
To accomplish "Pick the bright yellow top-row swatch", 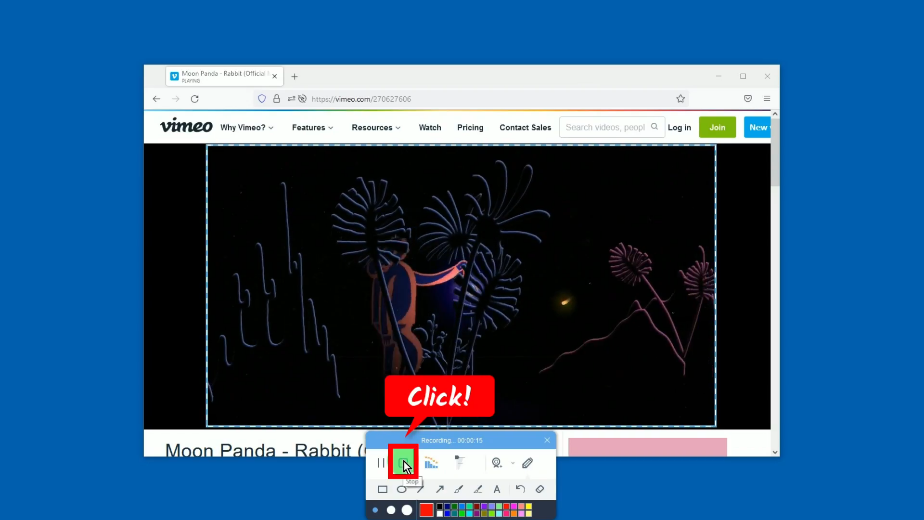I will tap(529, 506).
